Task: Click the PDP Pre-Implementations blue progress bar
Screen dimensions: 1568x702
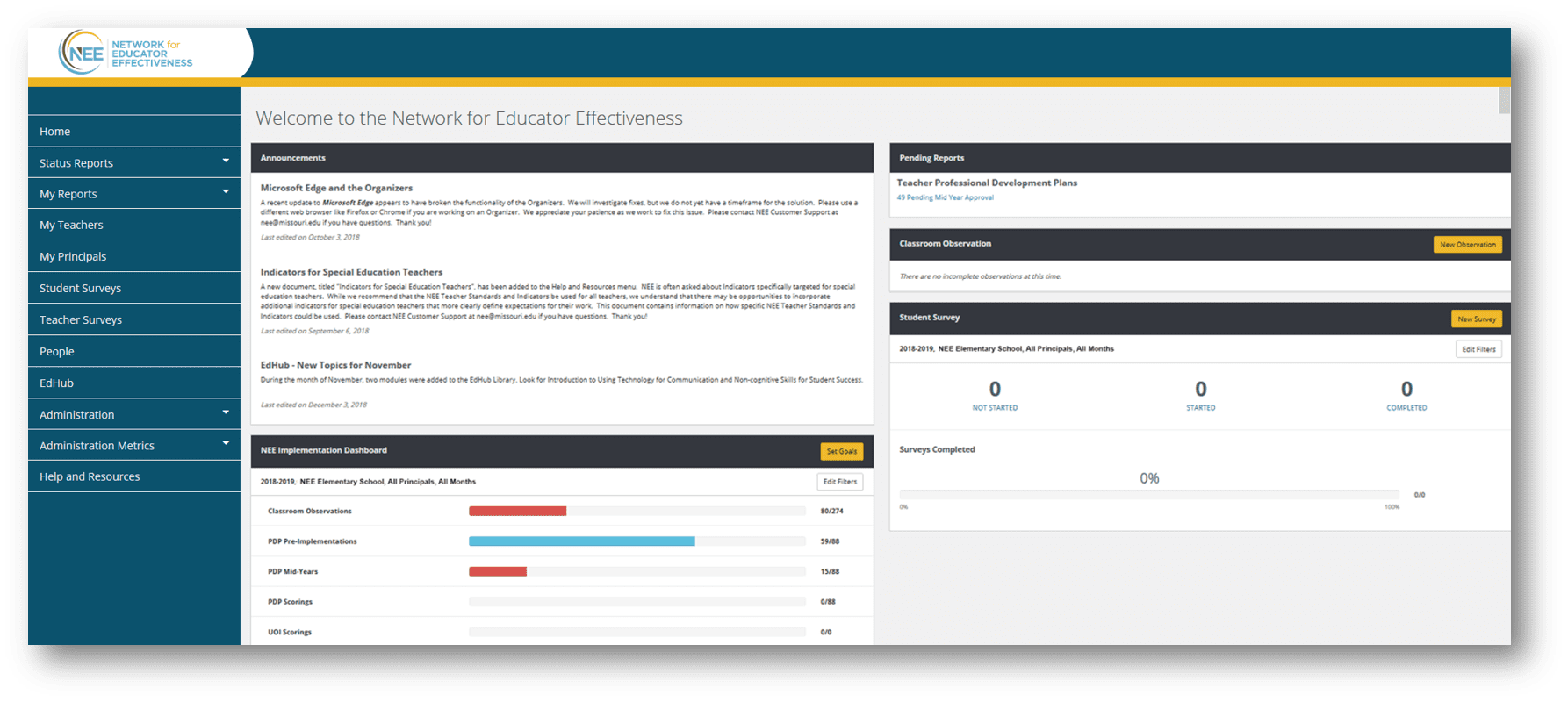Action: coord(581,541)
